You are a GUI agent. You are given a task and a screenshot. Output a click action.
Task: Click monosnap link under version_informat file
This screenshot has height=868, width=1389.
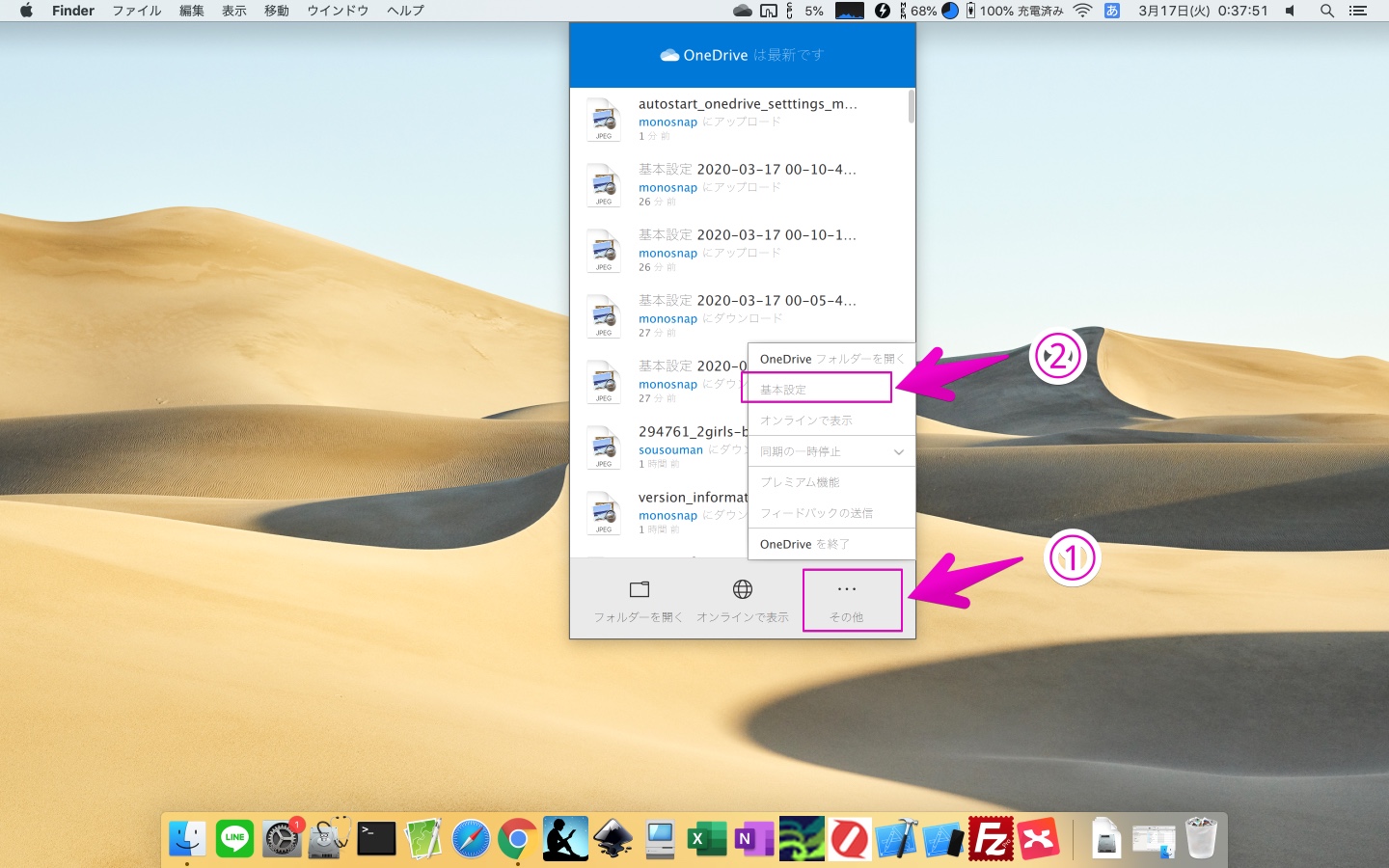[667, 516]
